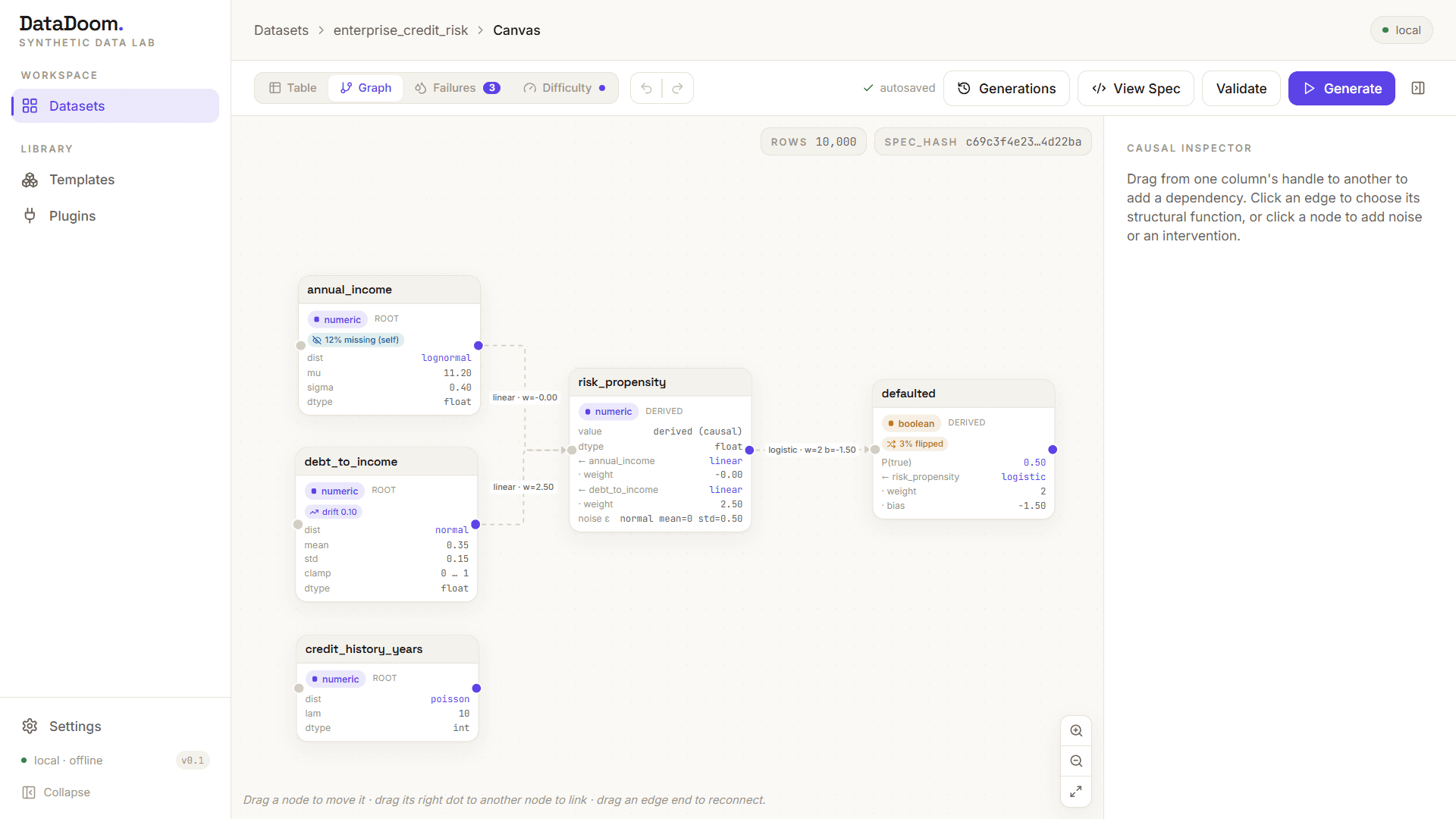Click the local environment badge
Image resolution: width=1456 pixels, height=819 pixels.
pos(1401,30)
